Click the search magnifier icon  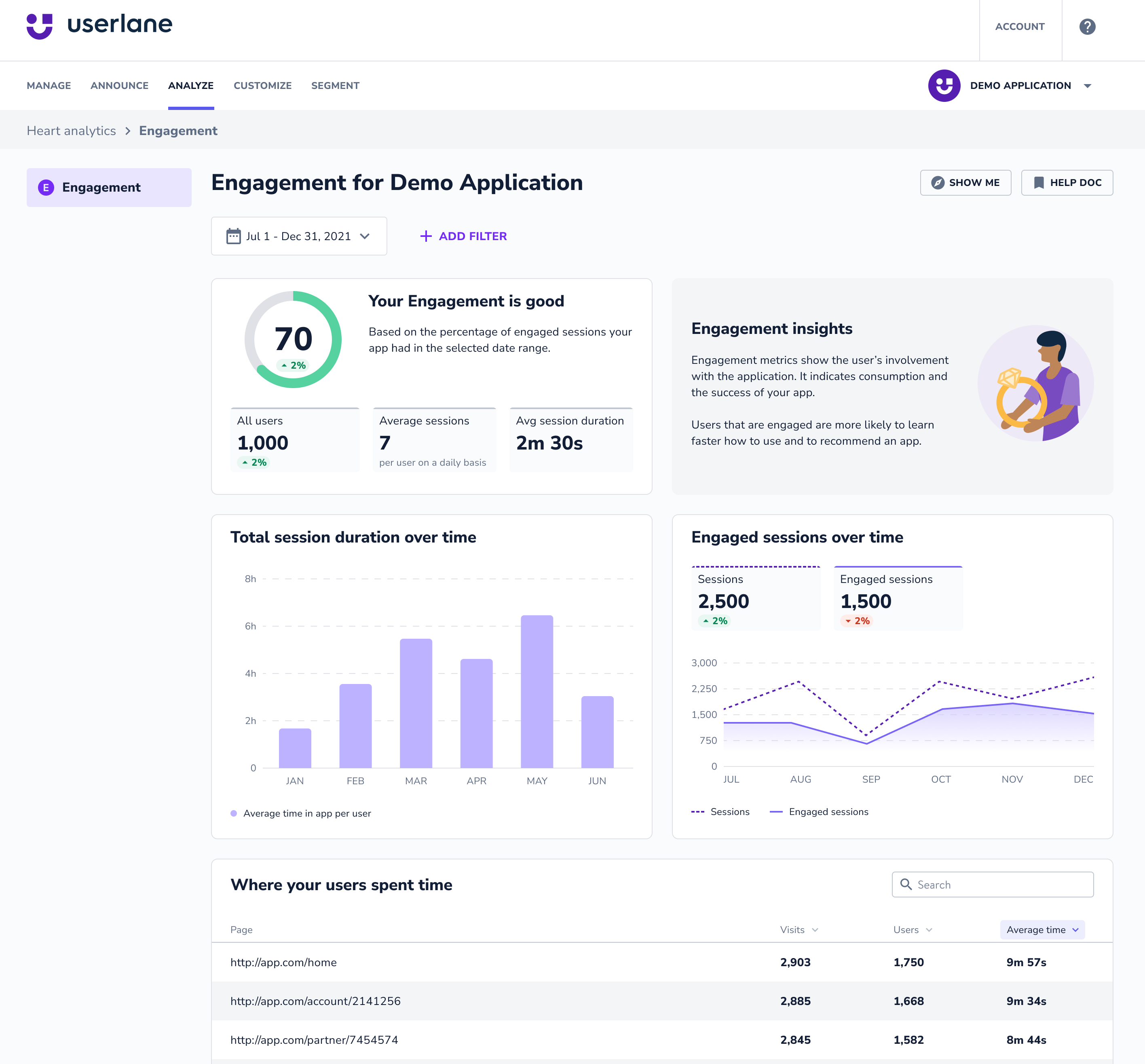pyautogui.click(x=905, y=885)
